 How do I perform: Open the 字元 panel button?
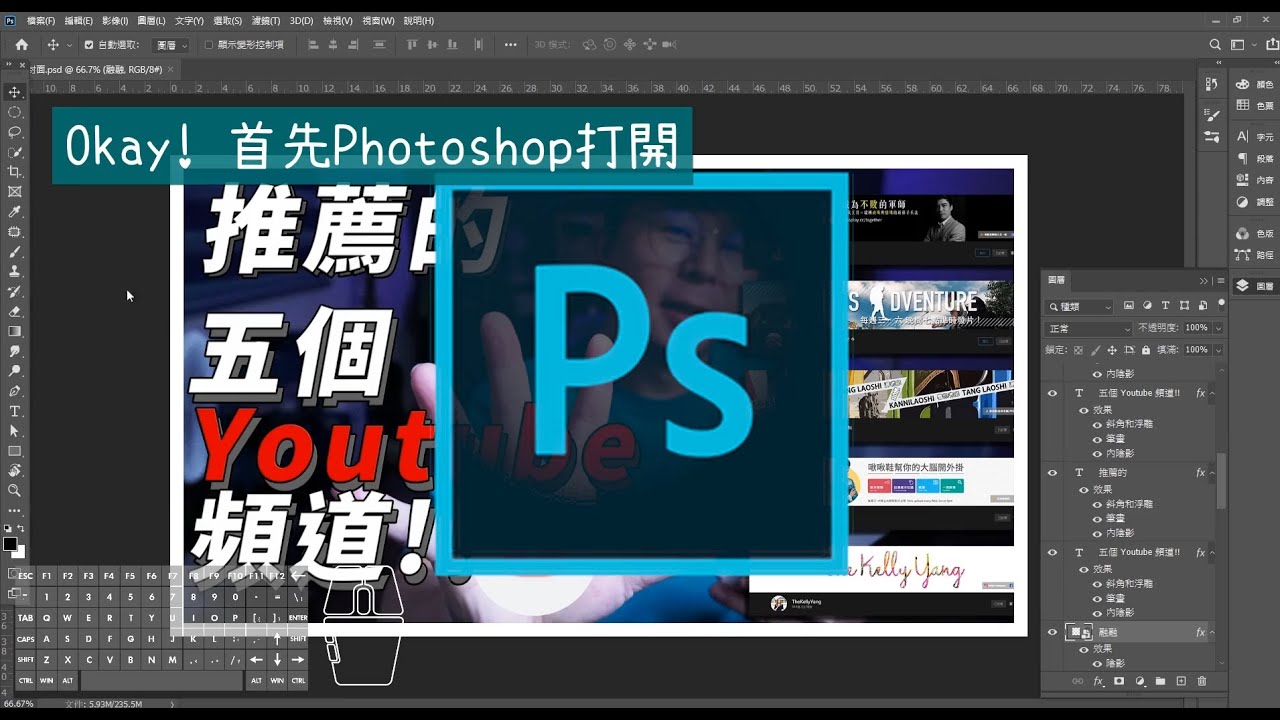pos(1256,137)
